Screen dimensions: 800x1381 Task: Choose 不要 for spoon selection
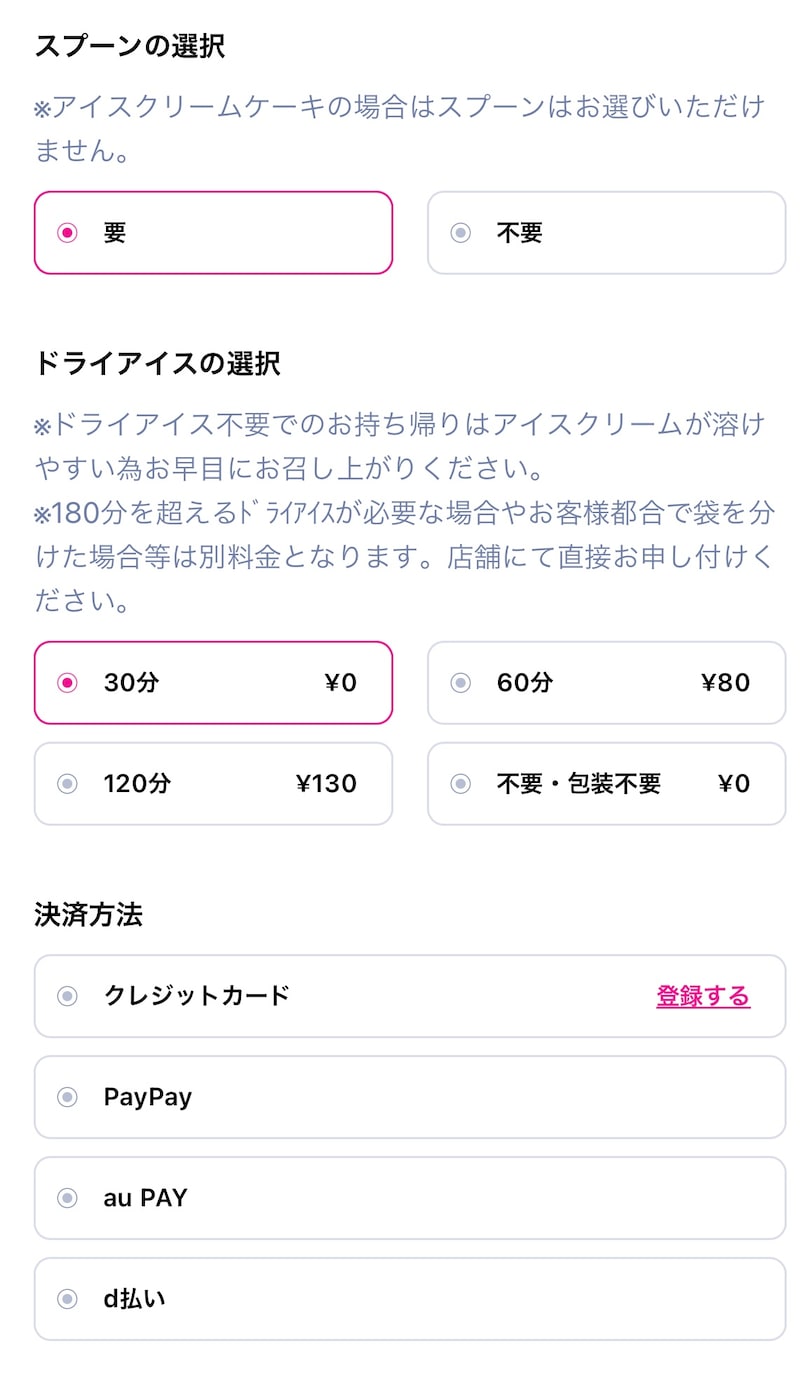click(x=606, y=233)
